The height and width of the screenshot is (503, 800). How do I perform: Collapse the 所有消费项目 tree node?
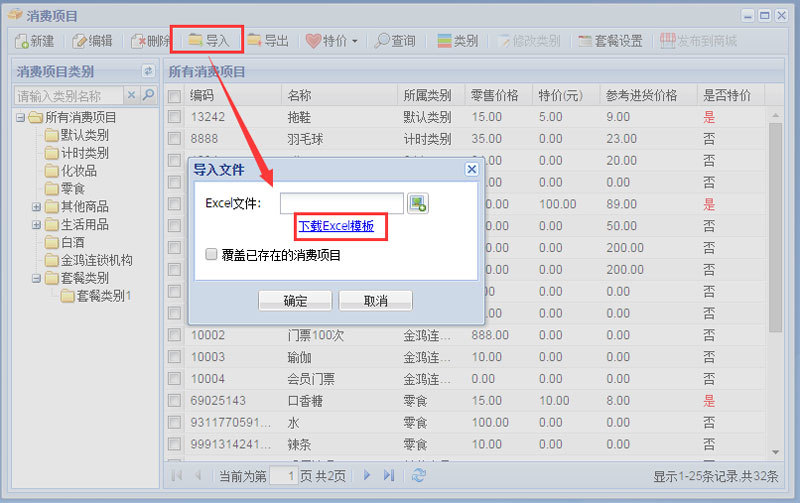click(x=20, y=118)
